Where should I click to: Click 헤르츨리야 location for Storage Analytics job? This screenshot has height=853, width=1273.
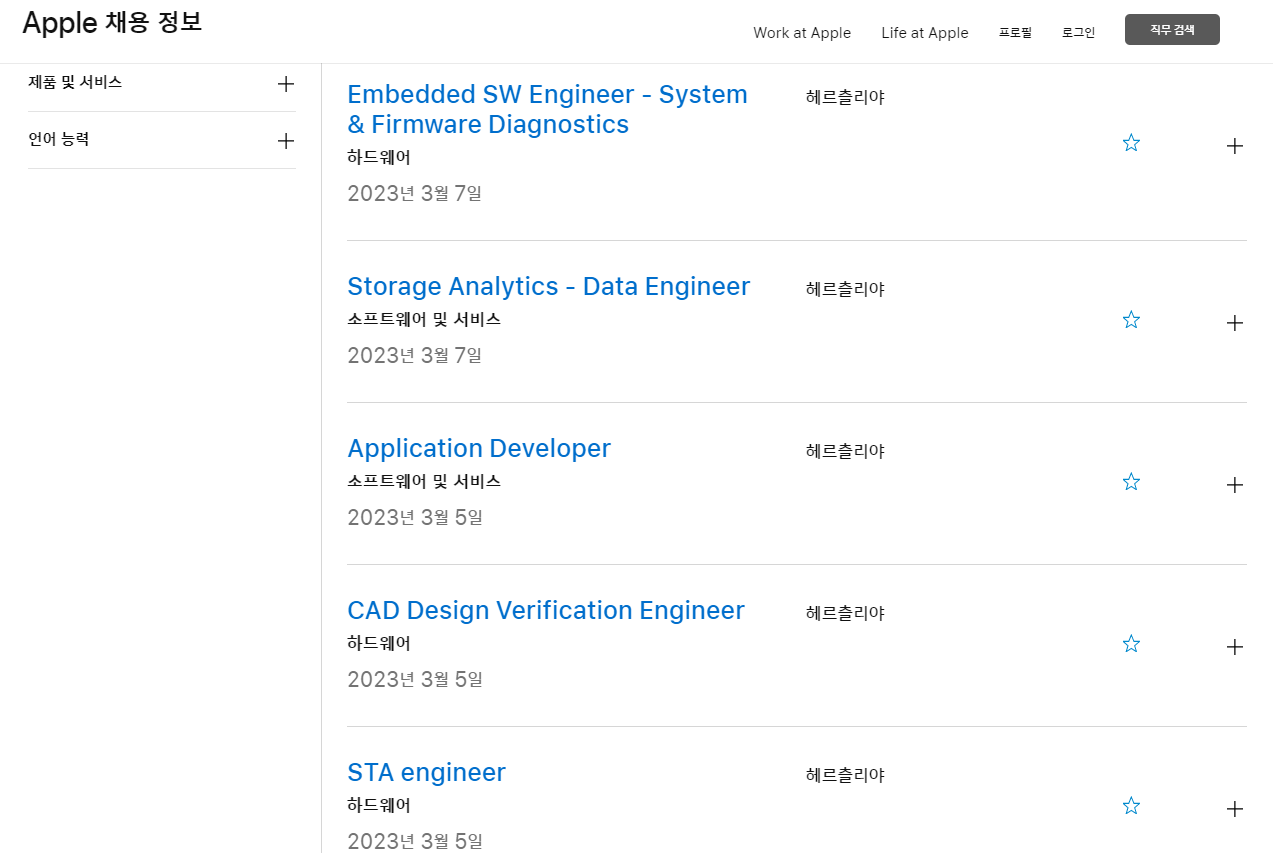[x=846, y=289]
